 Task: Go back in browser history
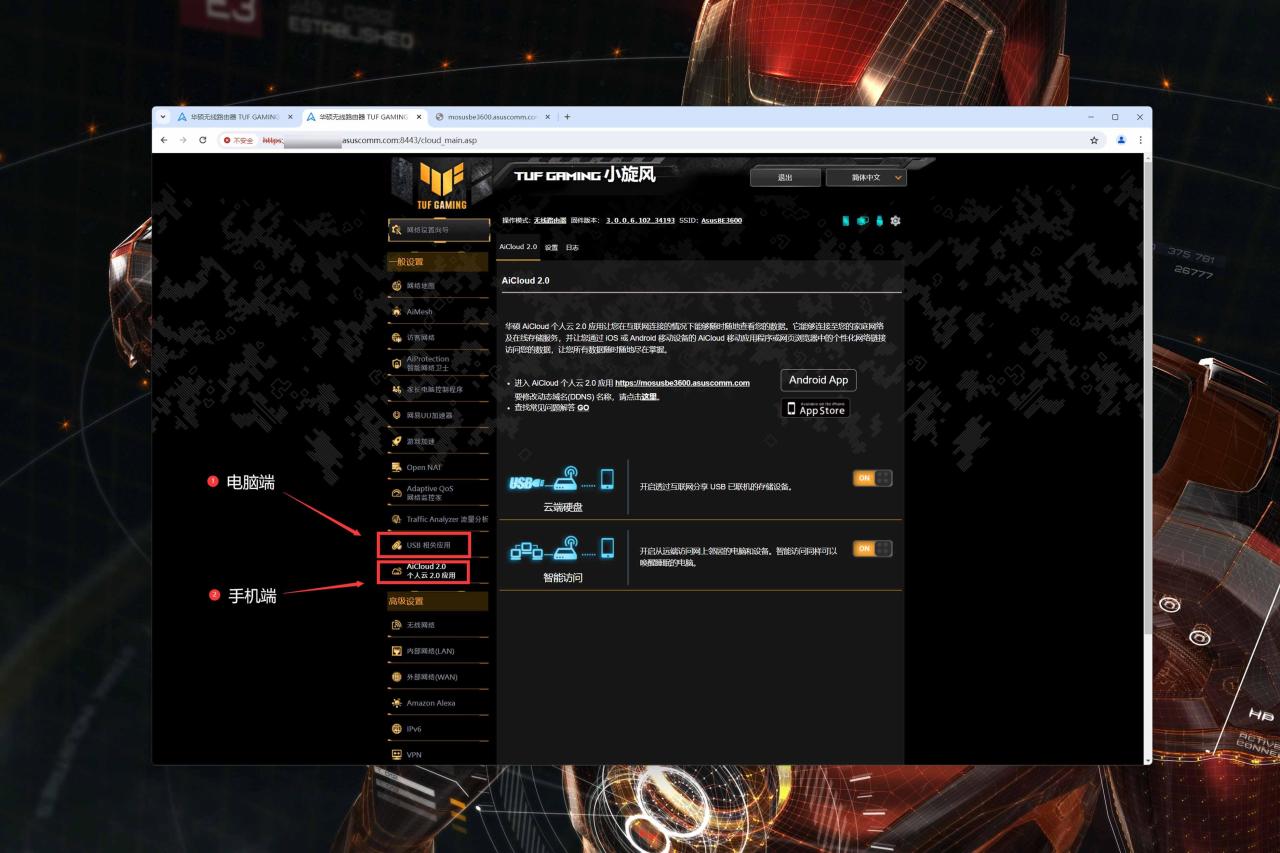pyautogui.click(x=164, y=141)
